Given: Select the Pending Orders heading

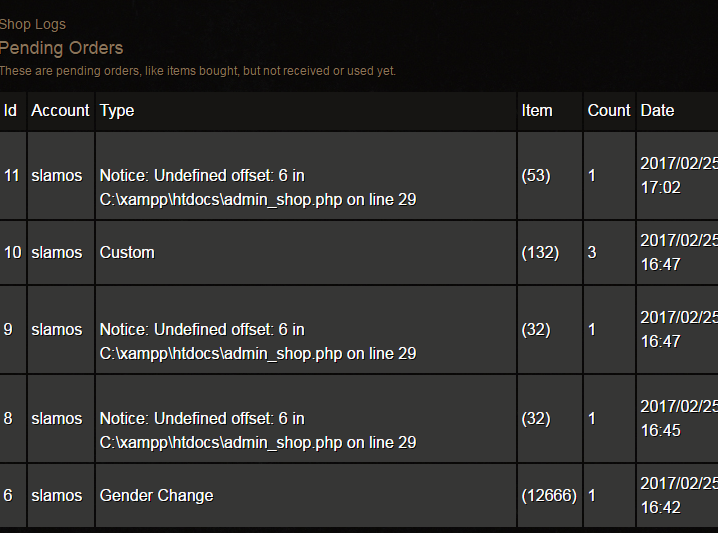Looking at the screenshot, I should [61, 48].
